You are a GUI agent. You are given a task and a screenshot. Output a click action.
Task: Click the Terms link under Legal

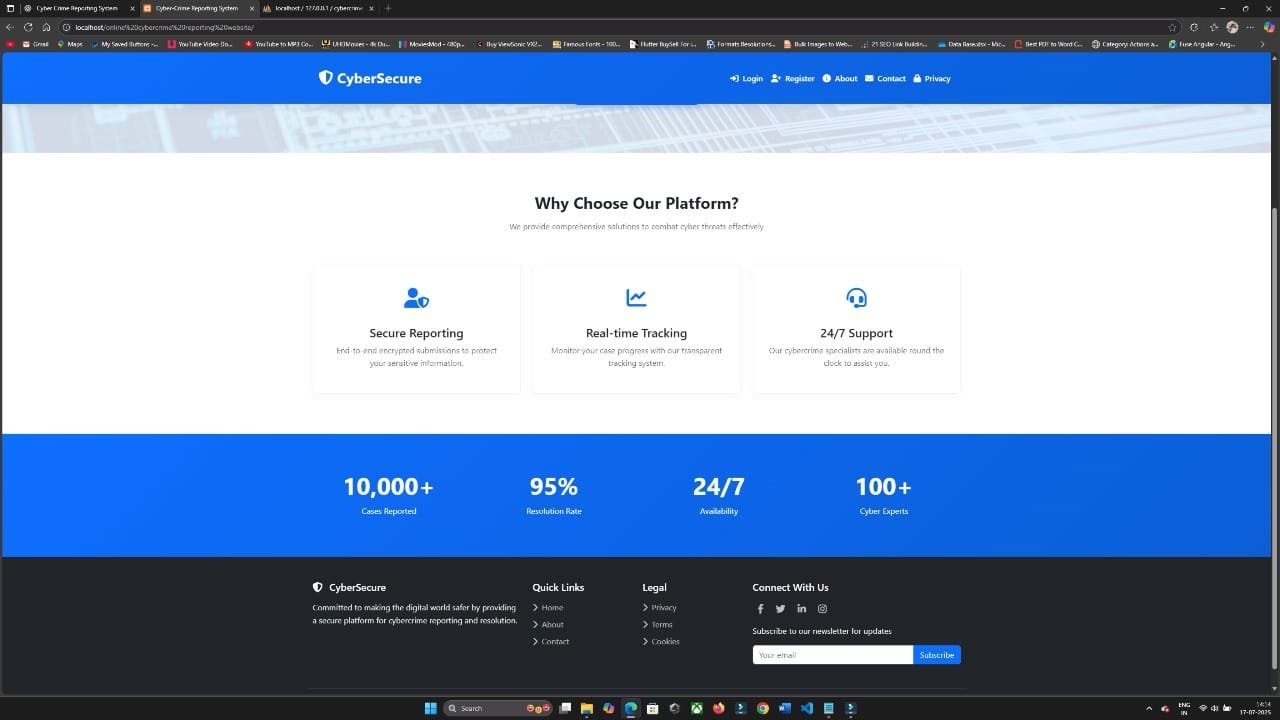662,625
